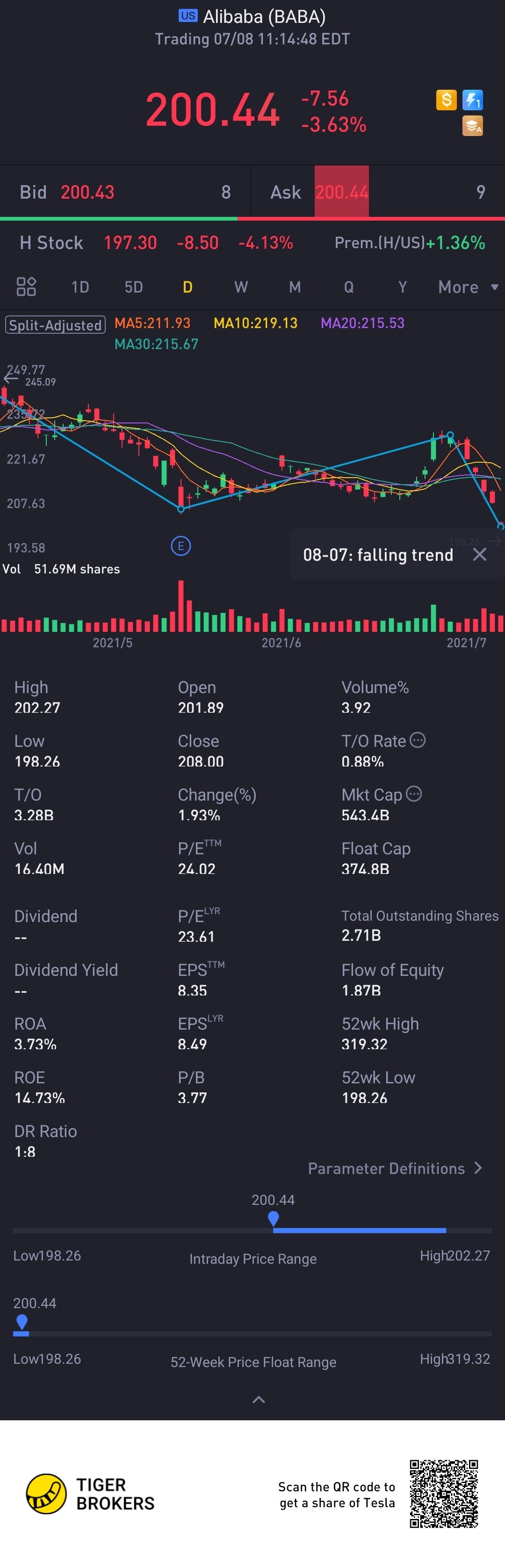Screen dimensions: 505x1568
Task: Tap the Ask price 200.44
Action: pyautogui.click(x=342, y=193)
